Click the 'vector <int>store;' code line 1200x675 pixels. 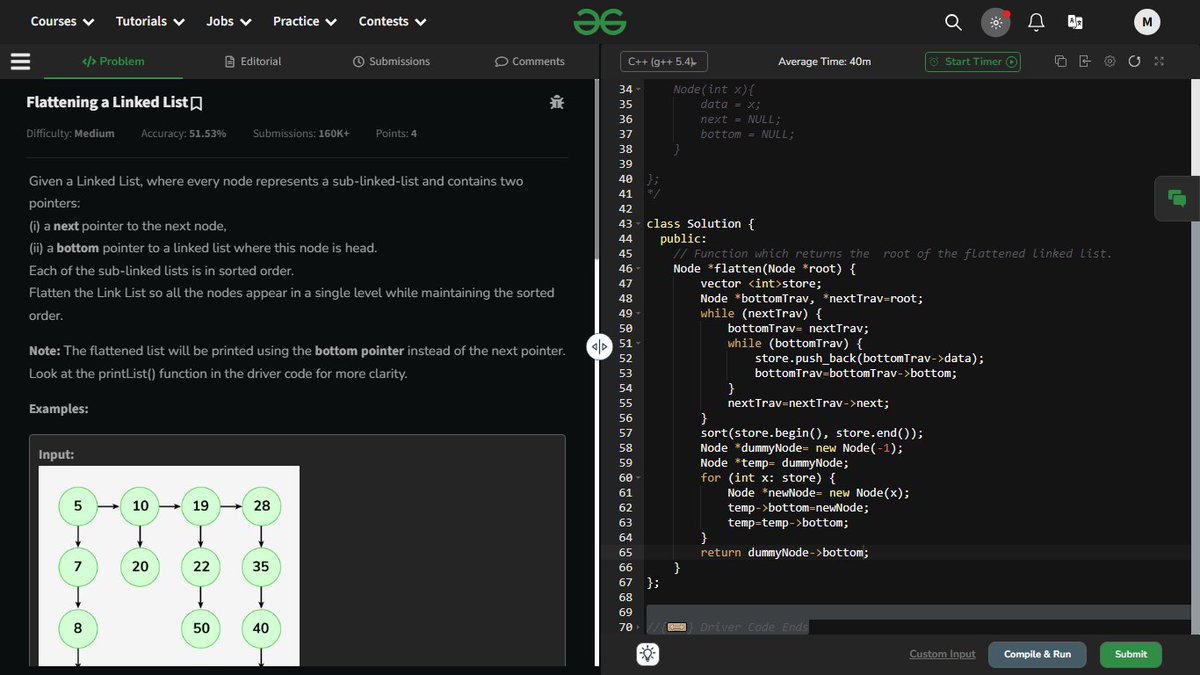tap(761, 284)
